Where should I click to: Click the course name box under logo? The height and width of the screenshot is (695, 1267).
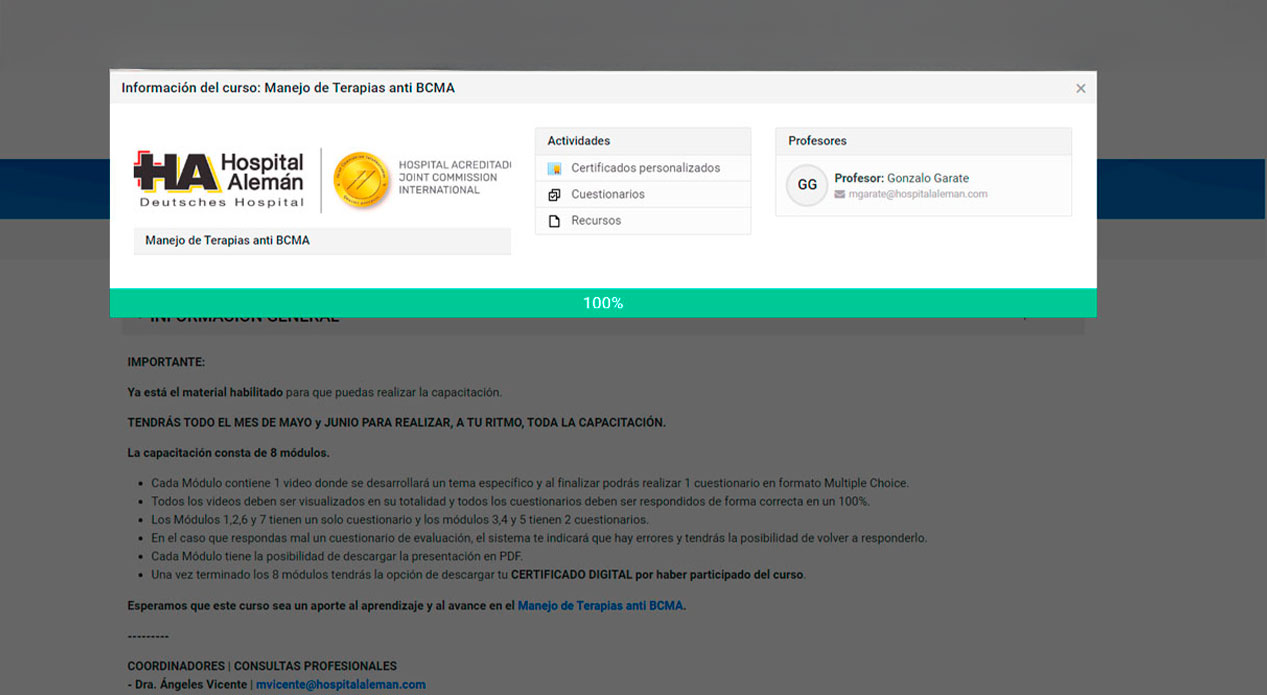pos(321,241)
